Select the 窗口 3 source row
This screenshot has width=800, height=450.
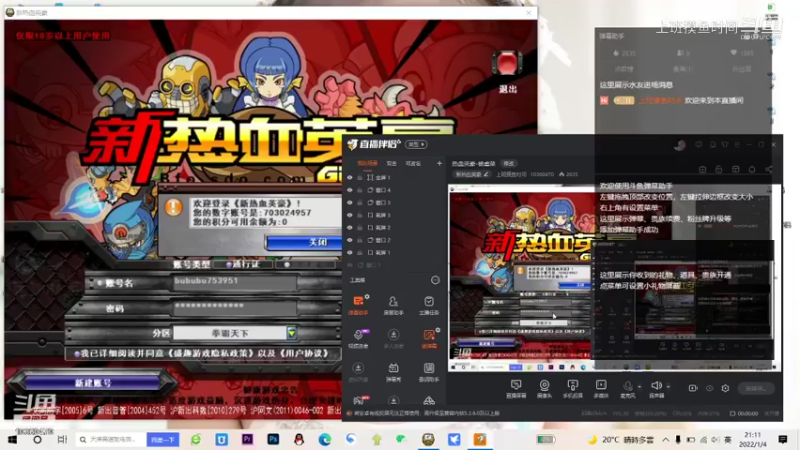[394, 203]
